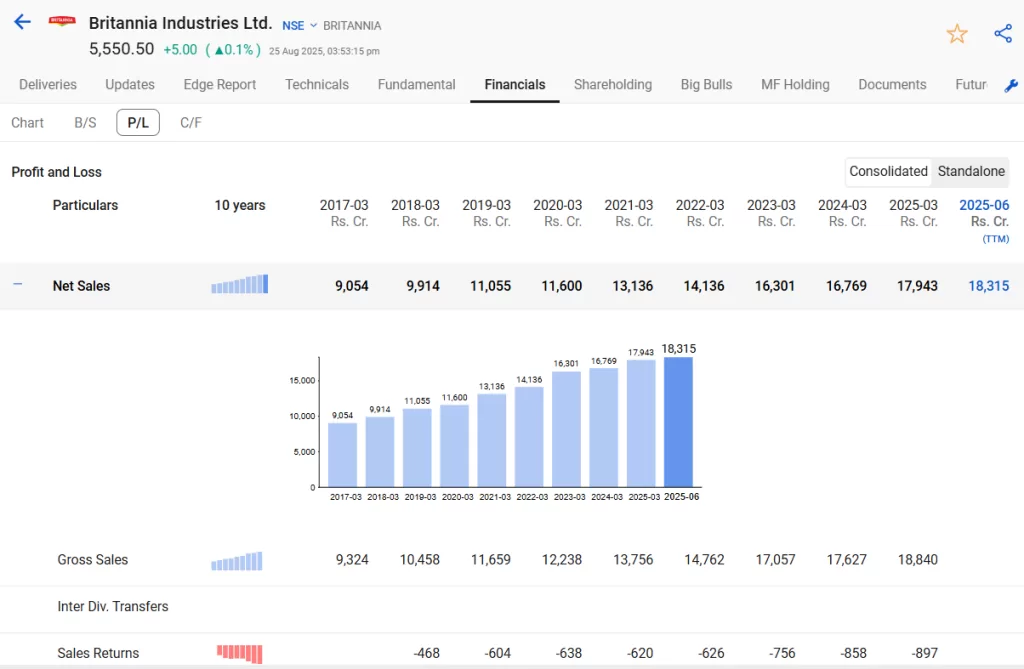Click Sales Returns value -468
The height and width of the screenshot is (669, 1024).
(x=426, y=653)
